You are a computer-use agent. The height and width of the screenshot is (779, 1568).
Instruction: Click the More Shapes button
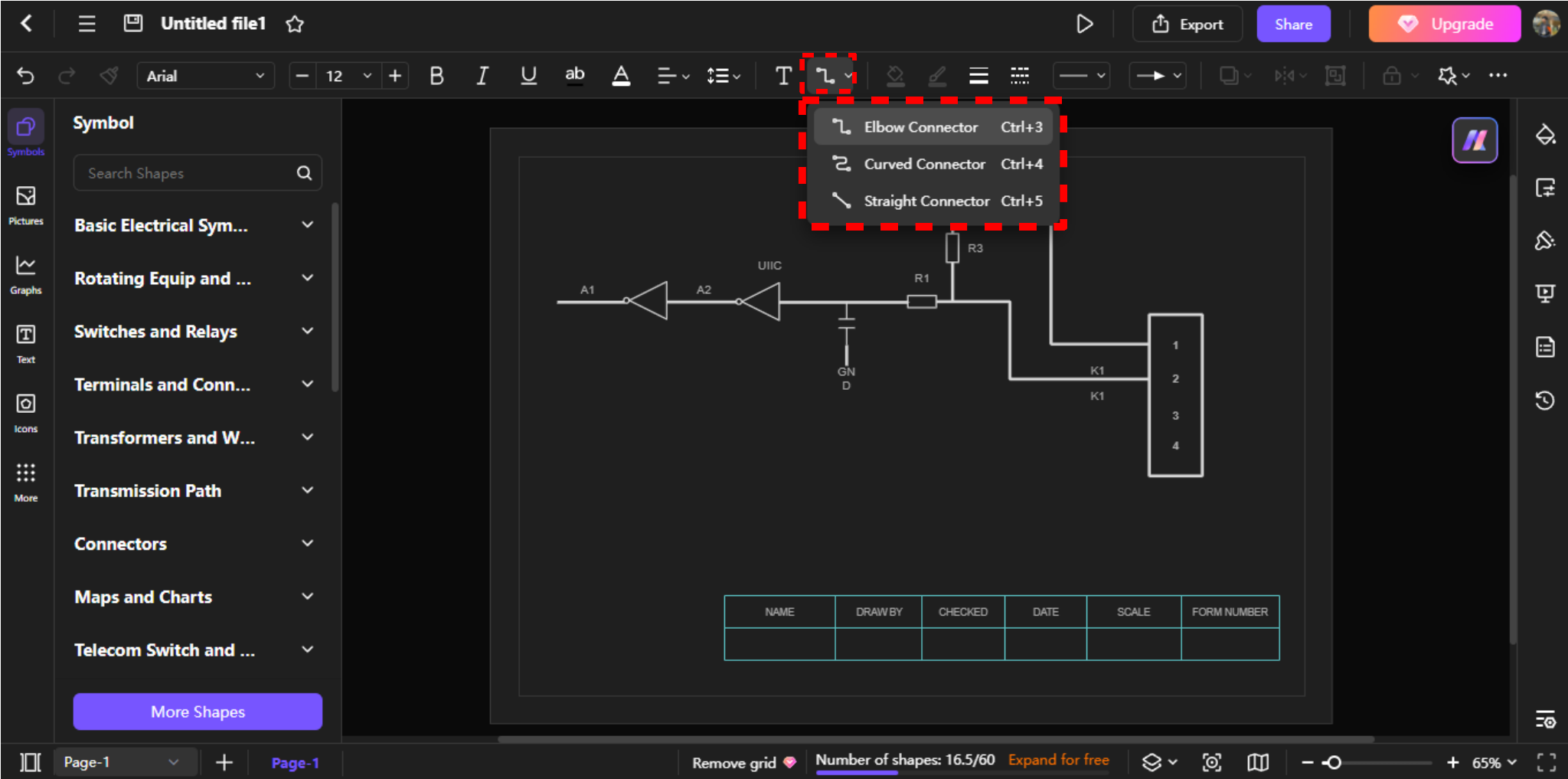(x=198, y=712)
